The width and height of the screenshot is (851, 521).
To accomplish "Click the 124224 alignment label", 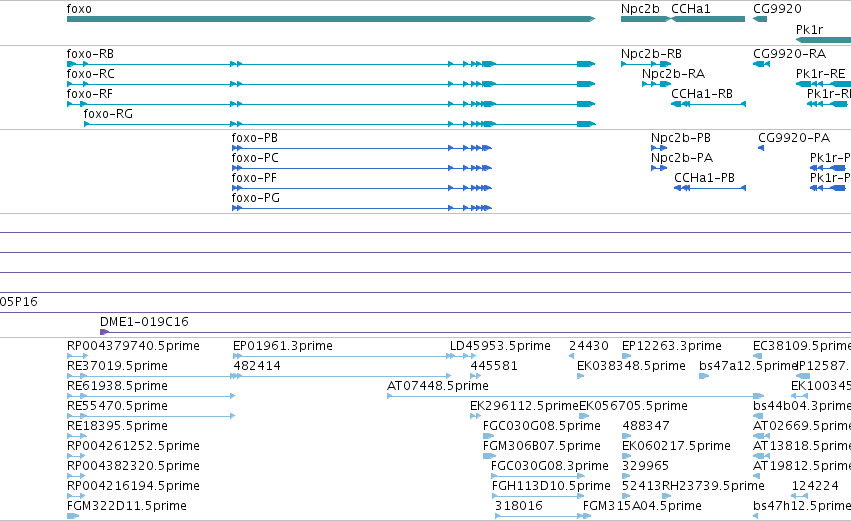I will [x=815, y=486].
